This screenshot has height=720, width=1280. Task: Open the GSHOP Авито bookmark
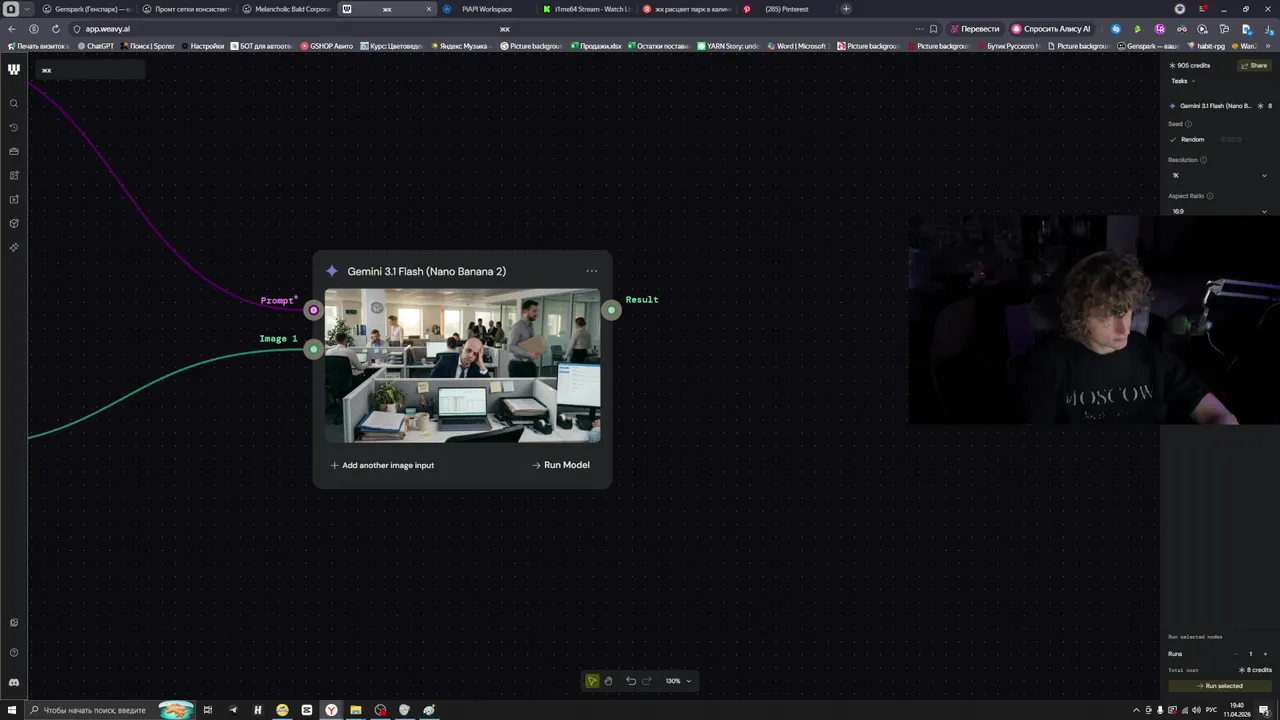pyautogui.click(x=327, y=46)
